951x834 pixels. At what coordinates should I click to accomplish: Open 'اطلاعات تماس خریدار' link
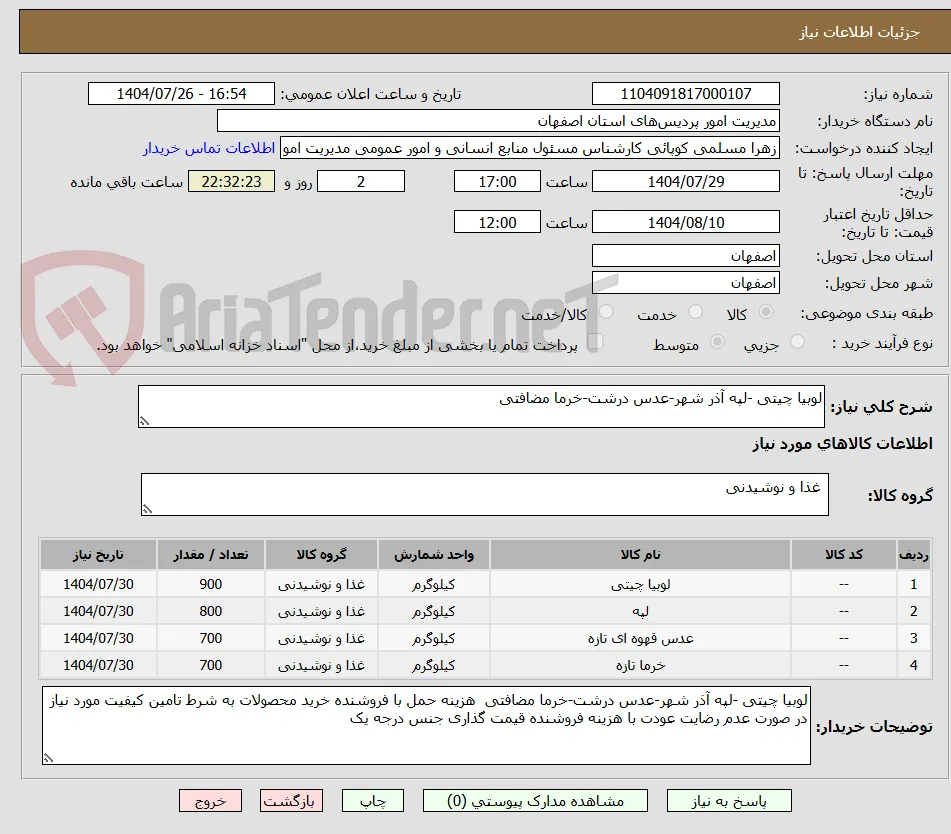tap(209, 148)
